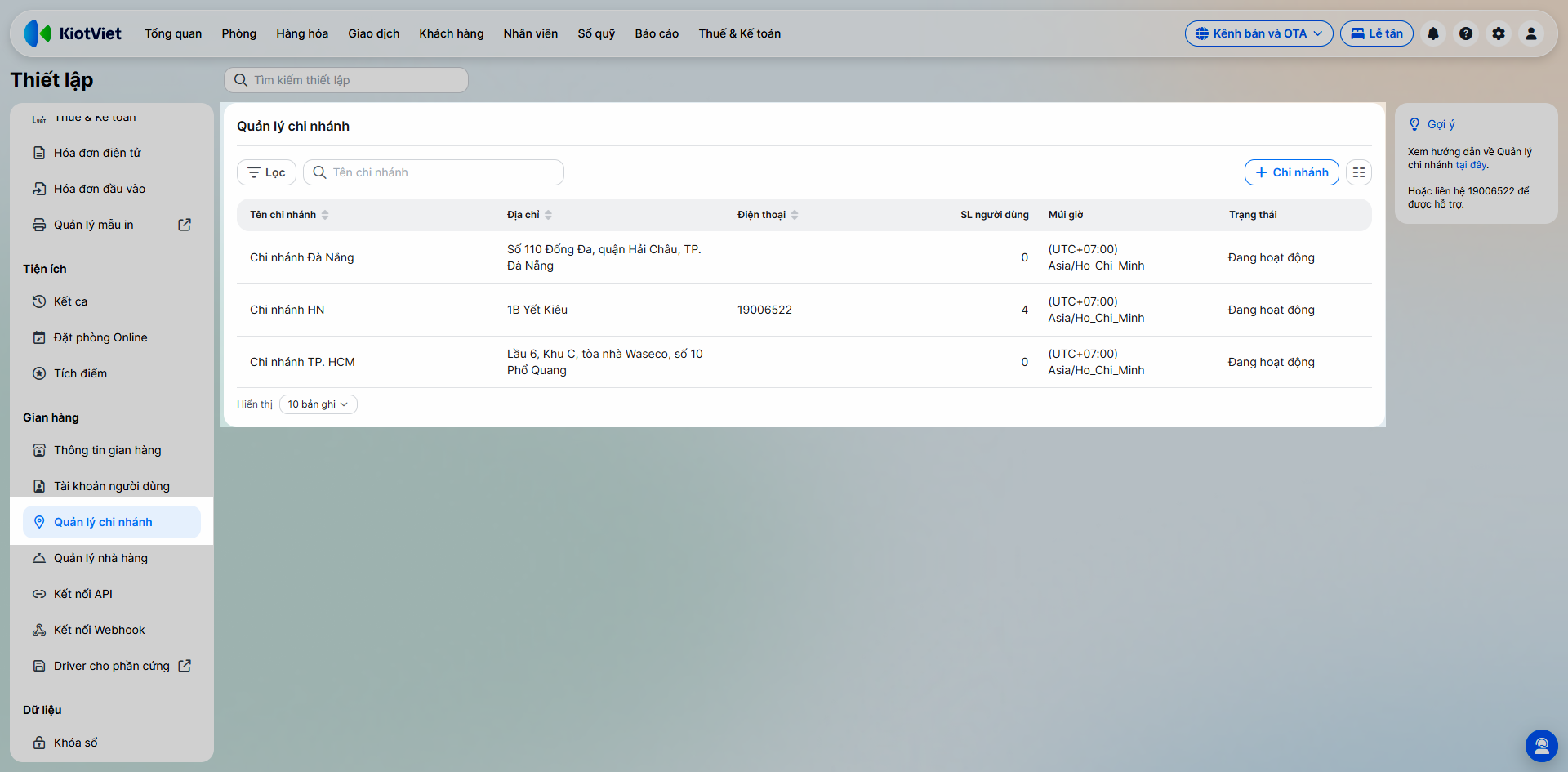
Task: Add a new Chi nhánh button
Action: coord(1292,172)
